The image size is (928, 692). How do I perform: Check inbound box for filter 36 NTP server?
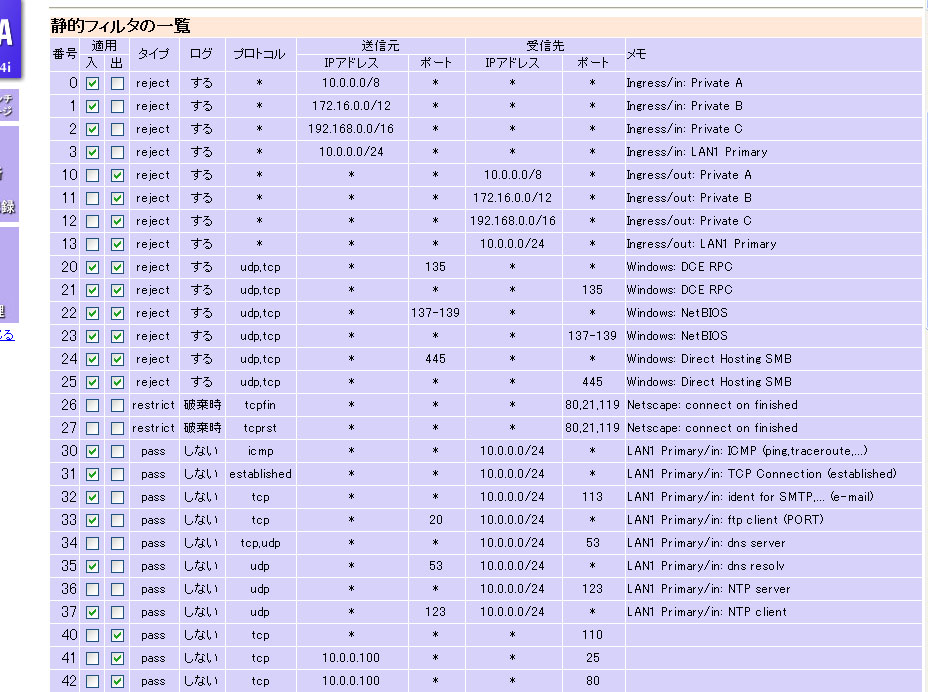click(92, 589)
